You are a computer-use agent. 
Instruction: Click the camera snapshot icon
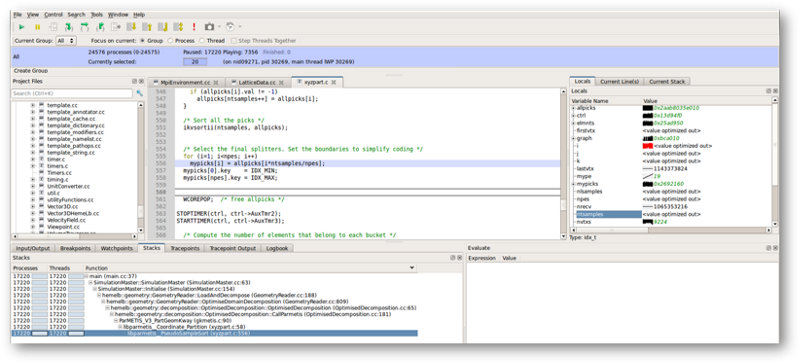209,27
